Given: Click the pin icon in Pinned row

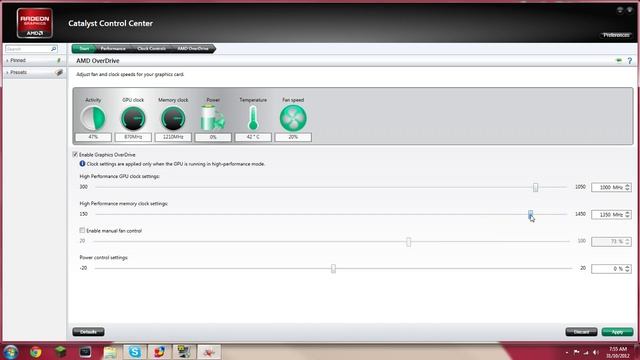Looking at the screenshot, I should tap(59, 60).
